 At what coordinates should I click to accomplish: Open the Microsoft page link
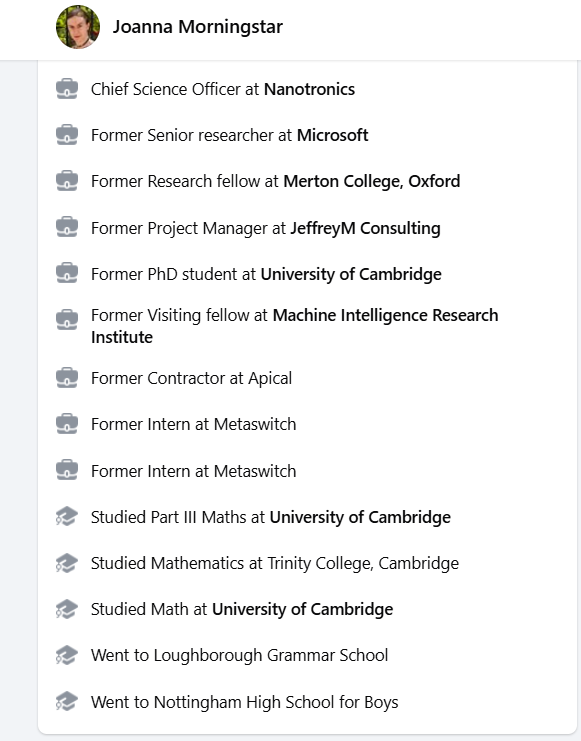point(332,135)
